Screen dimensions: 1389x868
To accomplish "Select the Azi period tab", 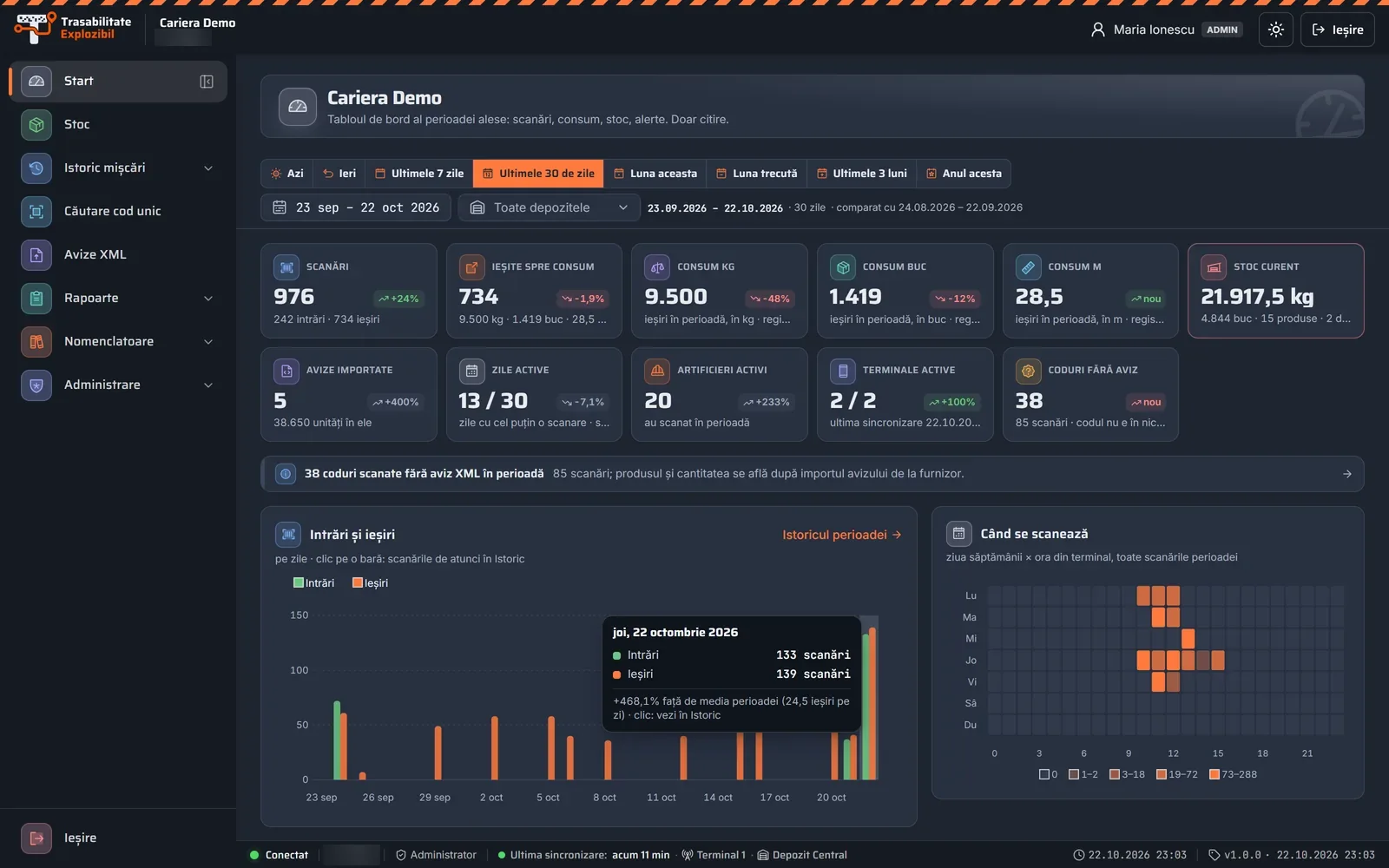I will point(287,174).
